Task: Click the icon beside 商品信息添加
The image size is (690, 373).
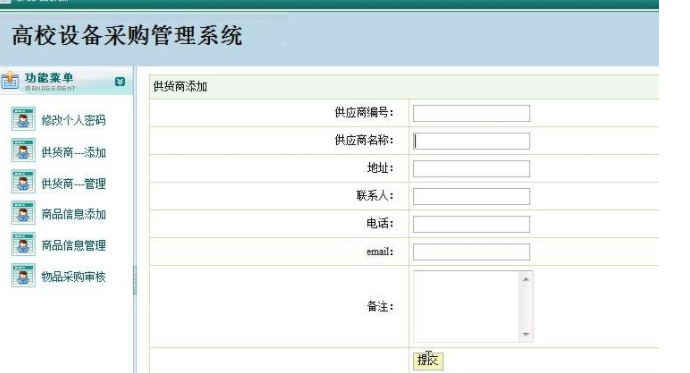Action: pos(23,213)
